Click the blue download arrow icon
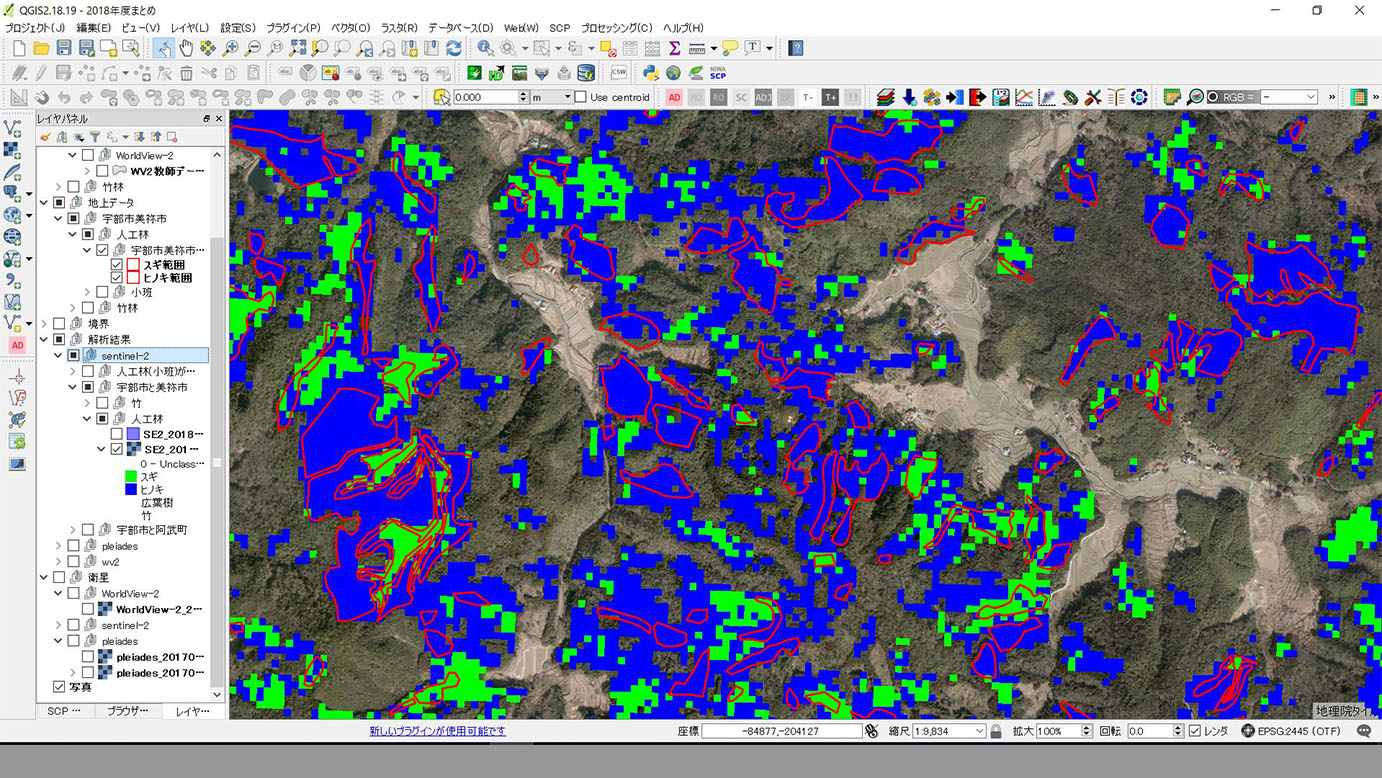1382x778 pixels. pyautogui.click(x=909, y=97)
